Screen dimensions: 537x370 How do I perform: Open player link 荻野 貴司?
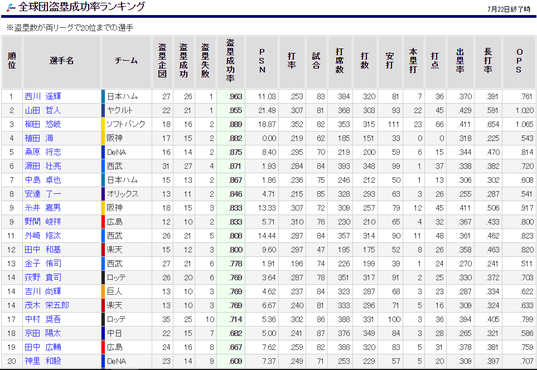(43, 278)
